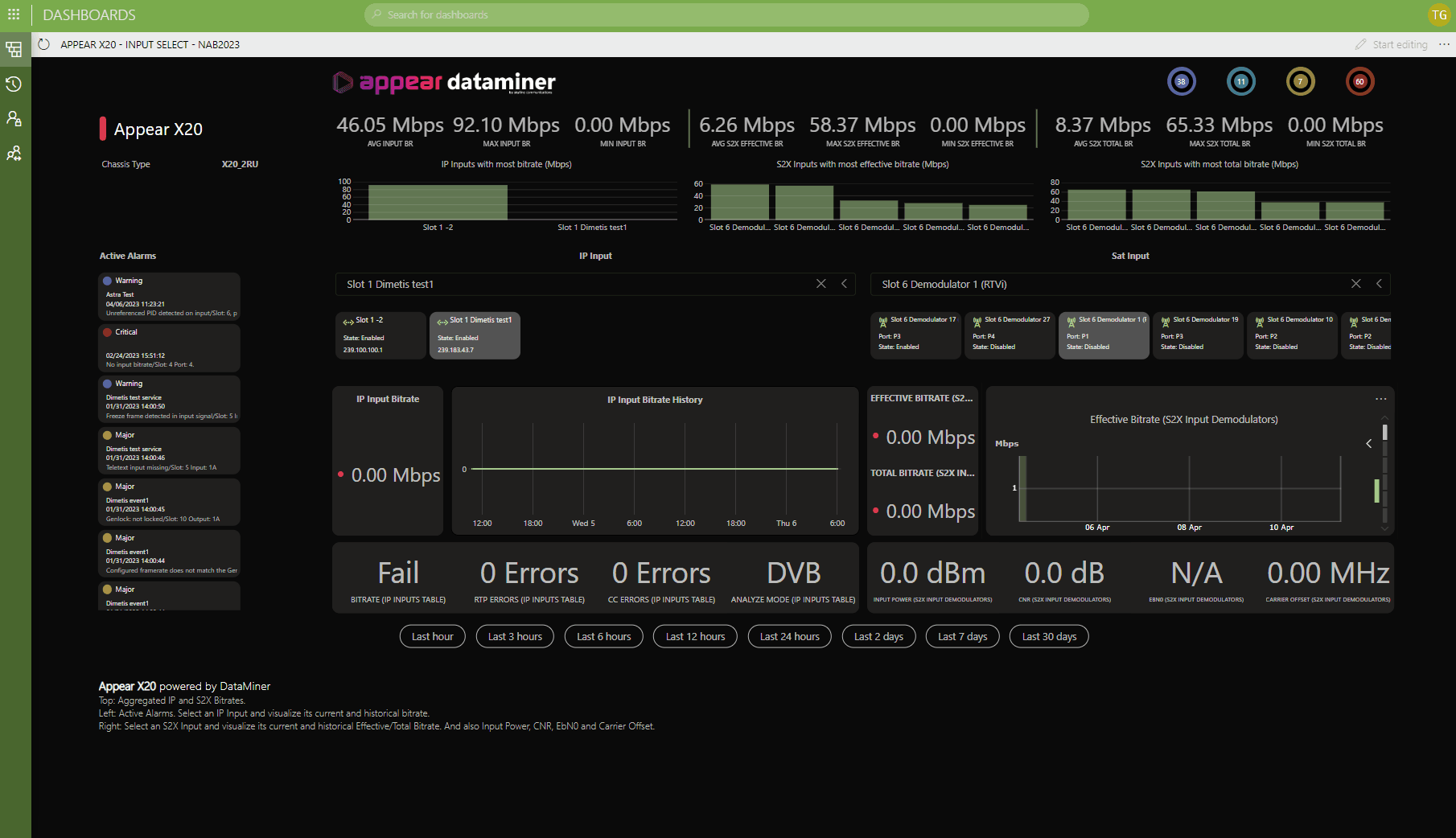1456x838 pixels.
Task: Collapse the Effective Bitrate chart legend arrow
Action: [x=1369, y=443]
